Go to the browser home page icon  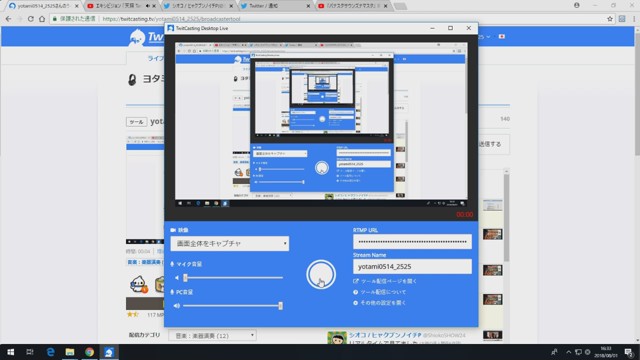pos(42,19)
